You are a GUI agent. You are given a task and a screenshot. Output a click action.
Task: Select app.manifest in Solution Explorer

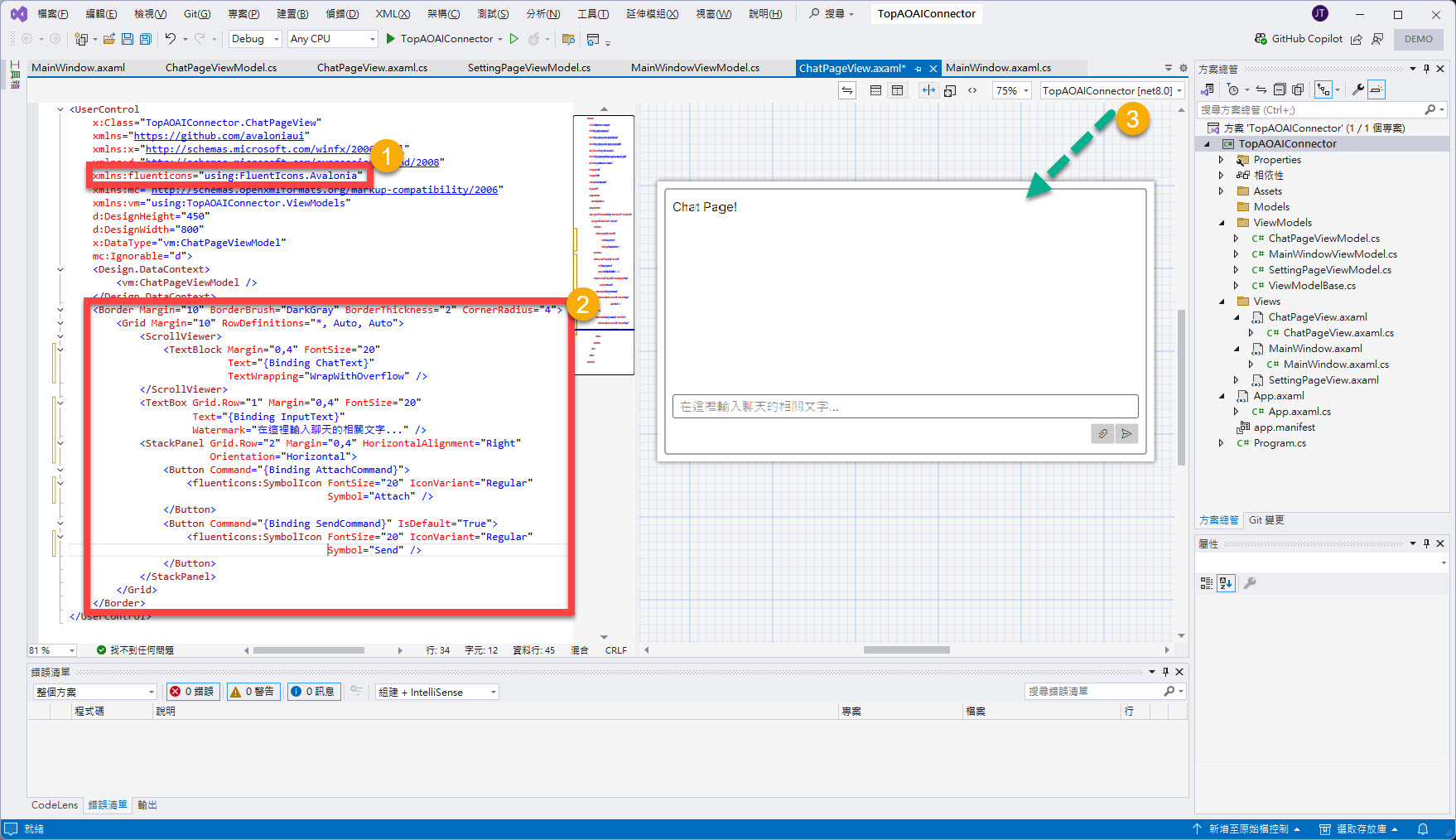1284,427
